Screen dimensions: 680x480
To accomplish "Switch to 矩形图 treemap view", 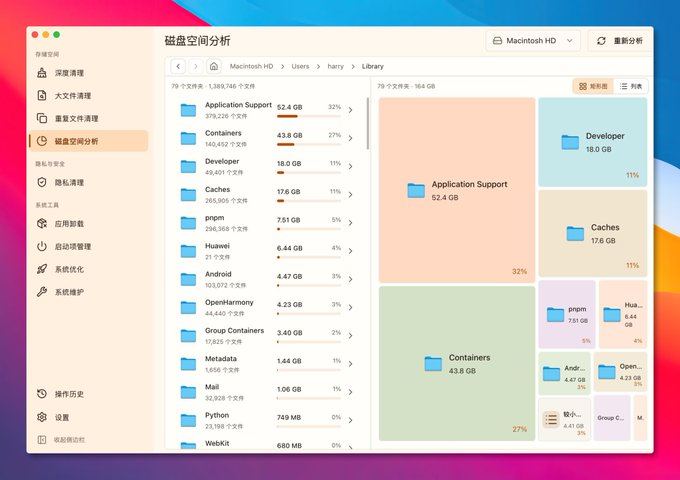I will pos(593,86).
